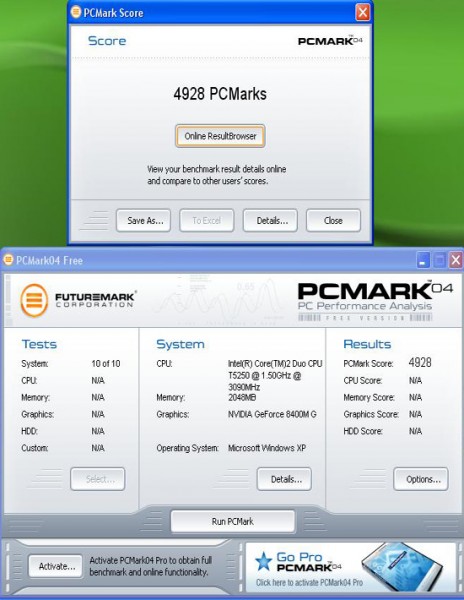Click the Save As... button

point(143,220)
